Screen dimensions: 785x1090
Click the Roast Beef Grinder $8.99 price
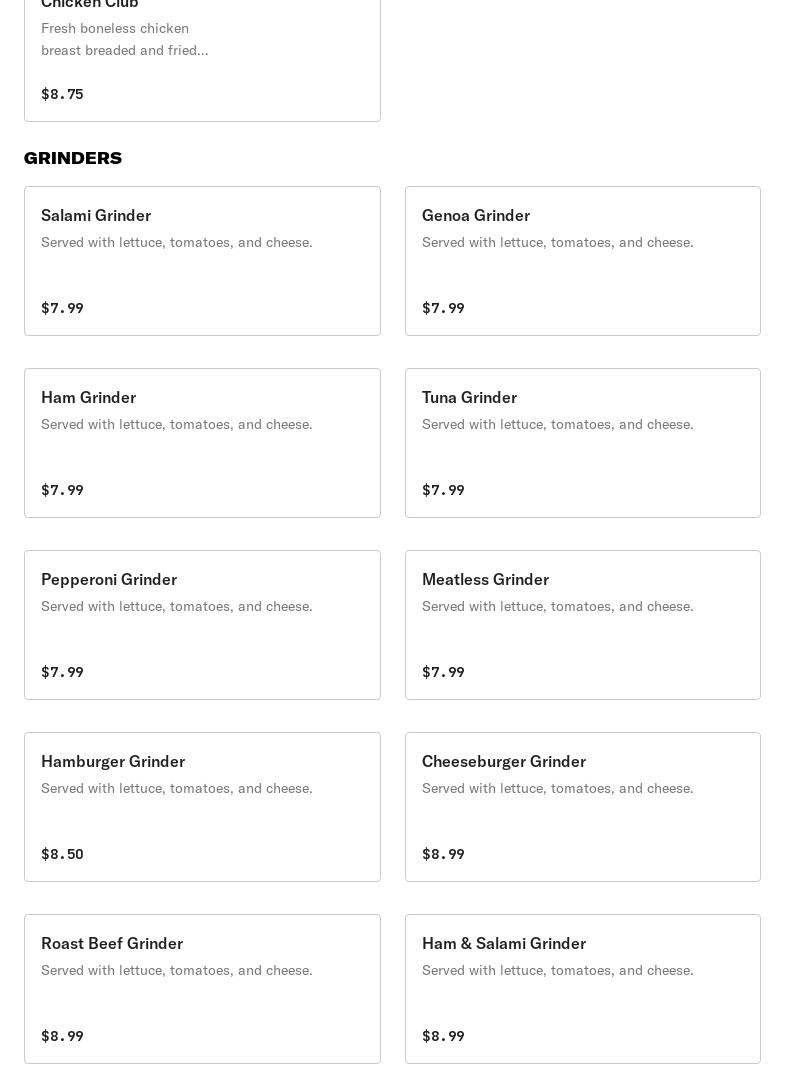(62, 1036)
